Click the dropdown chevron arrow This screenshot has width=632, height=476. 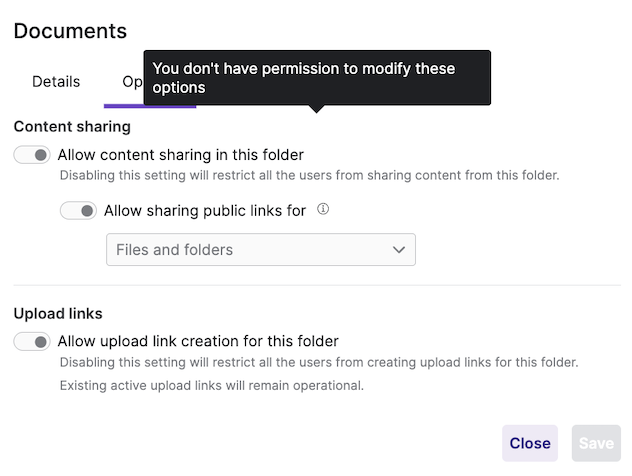pyautogui.click(x=399, y=249)
